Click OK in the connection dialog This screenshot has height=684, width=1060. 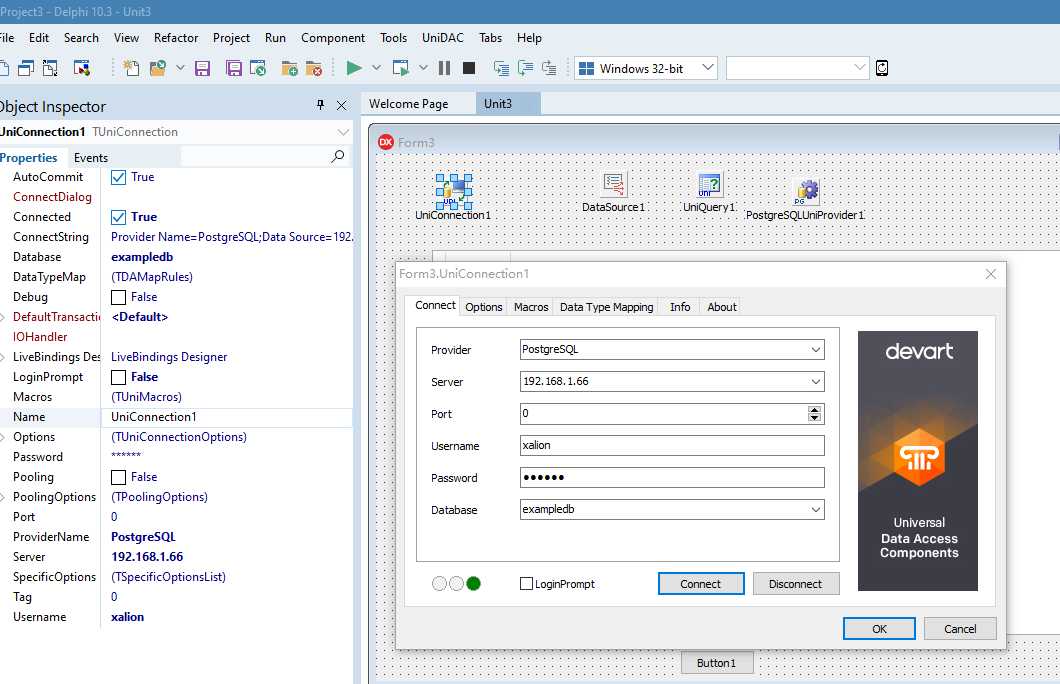pyautogui.click(x=879, y=629)
